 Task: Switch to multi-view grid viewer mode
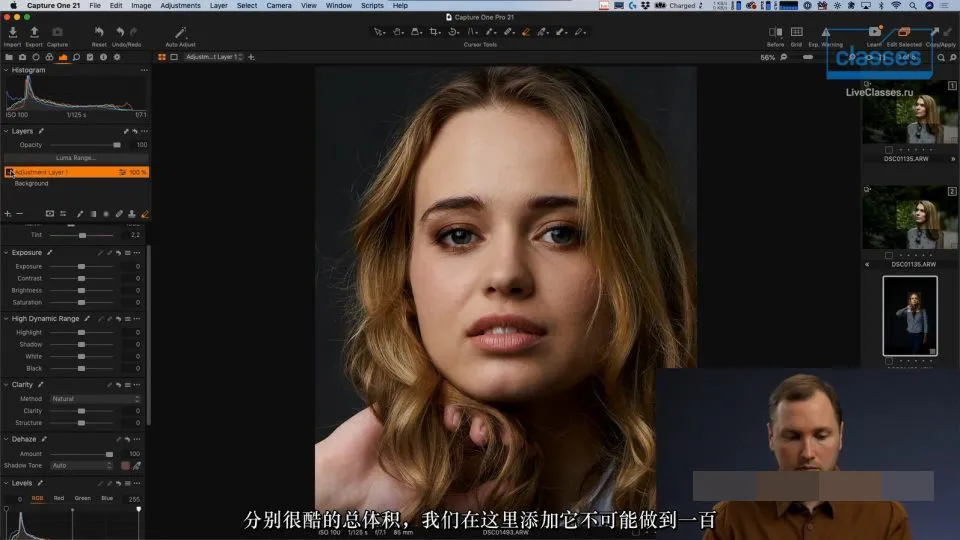click(162, 57)
